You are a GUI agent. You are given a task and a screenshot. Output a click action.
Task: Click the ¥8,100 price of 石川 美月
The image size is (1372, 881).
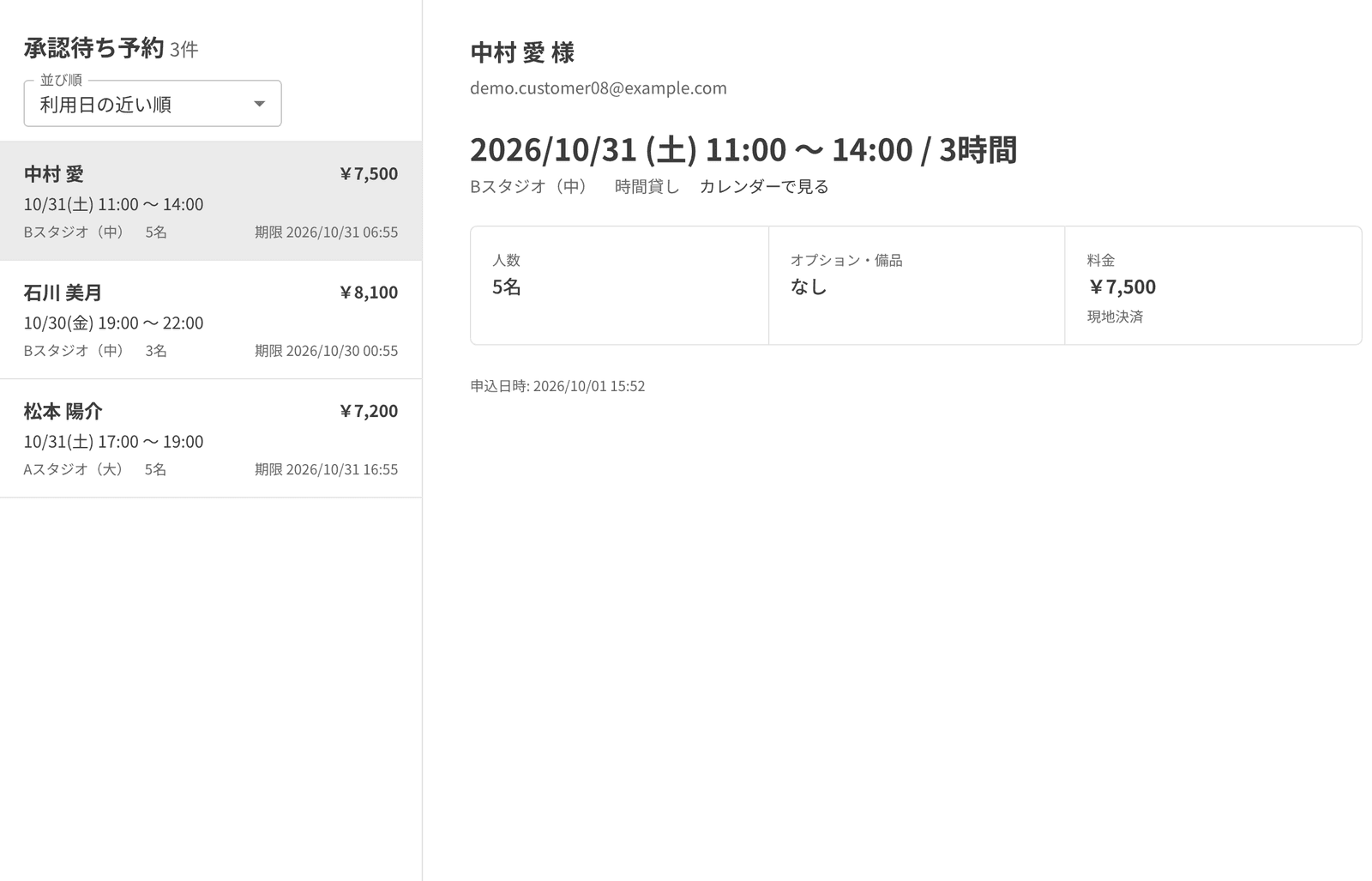[x=369, y=292]
